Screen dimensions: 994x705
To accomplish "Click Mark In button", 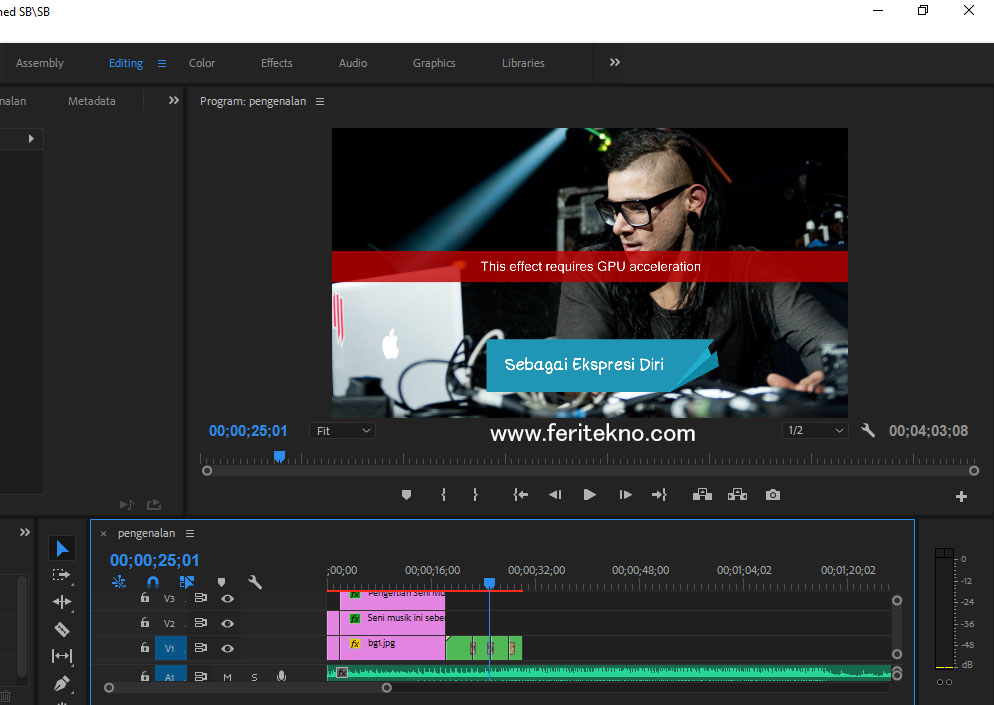I will click(443, 495).
